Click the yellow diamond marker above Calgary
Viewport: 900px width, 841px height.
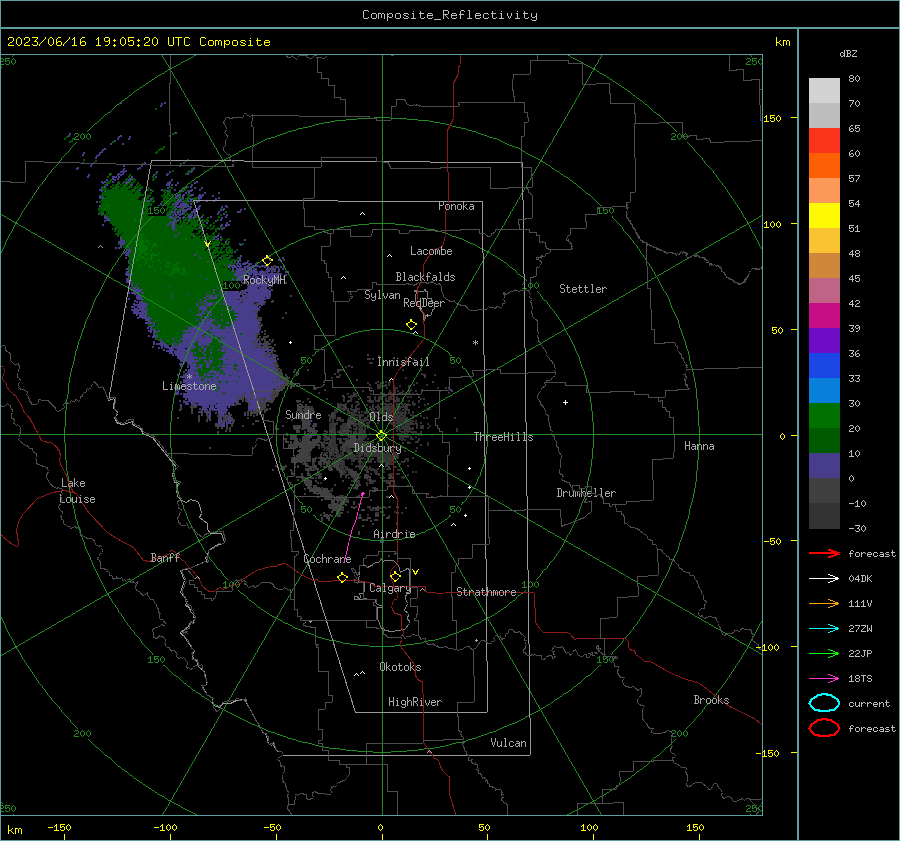(395, 576)
